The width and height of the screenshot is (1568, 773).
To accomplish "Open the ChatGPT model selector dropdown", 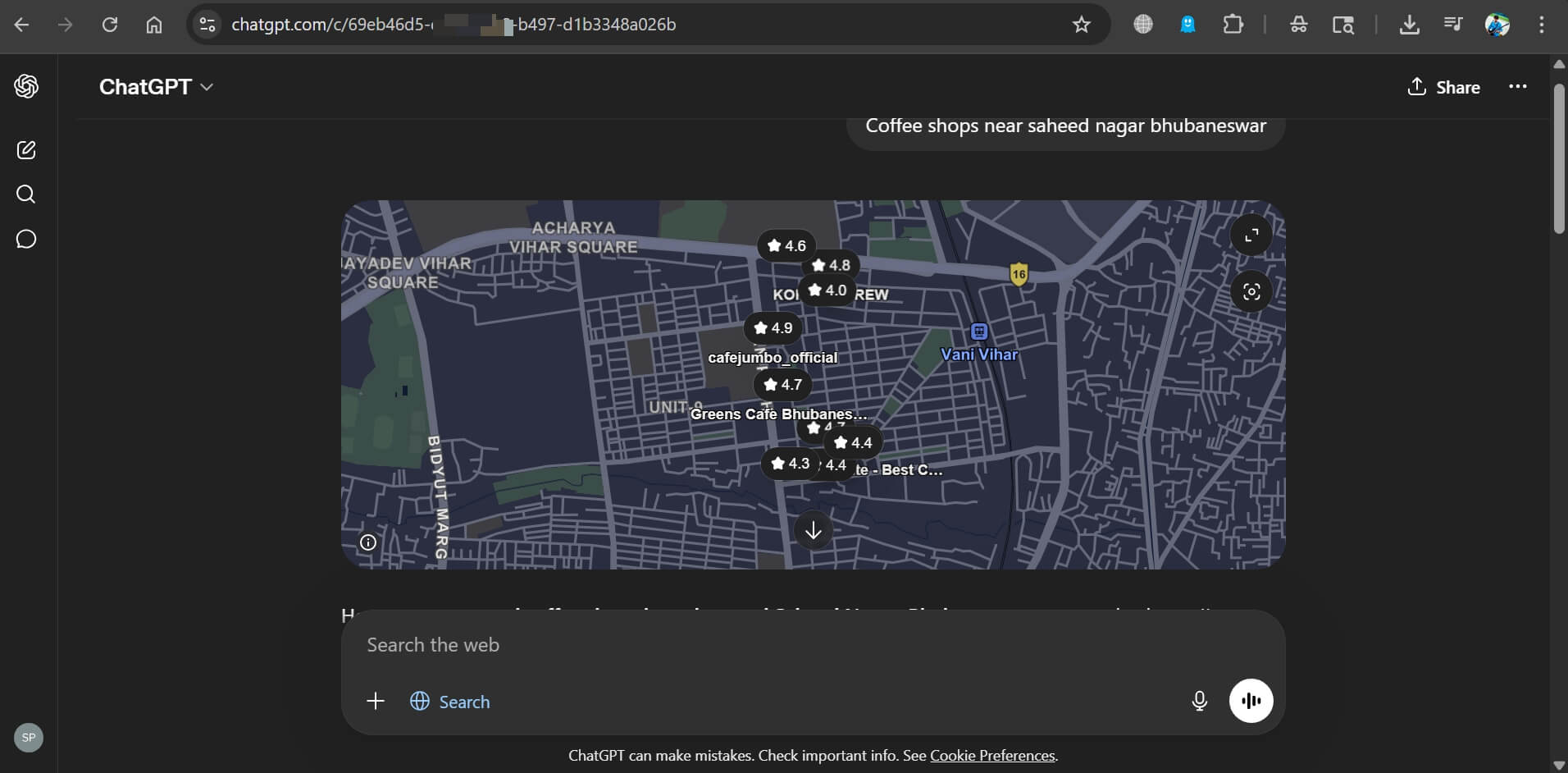I will pyautogui.click(x=156, y=86).
